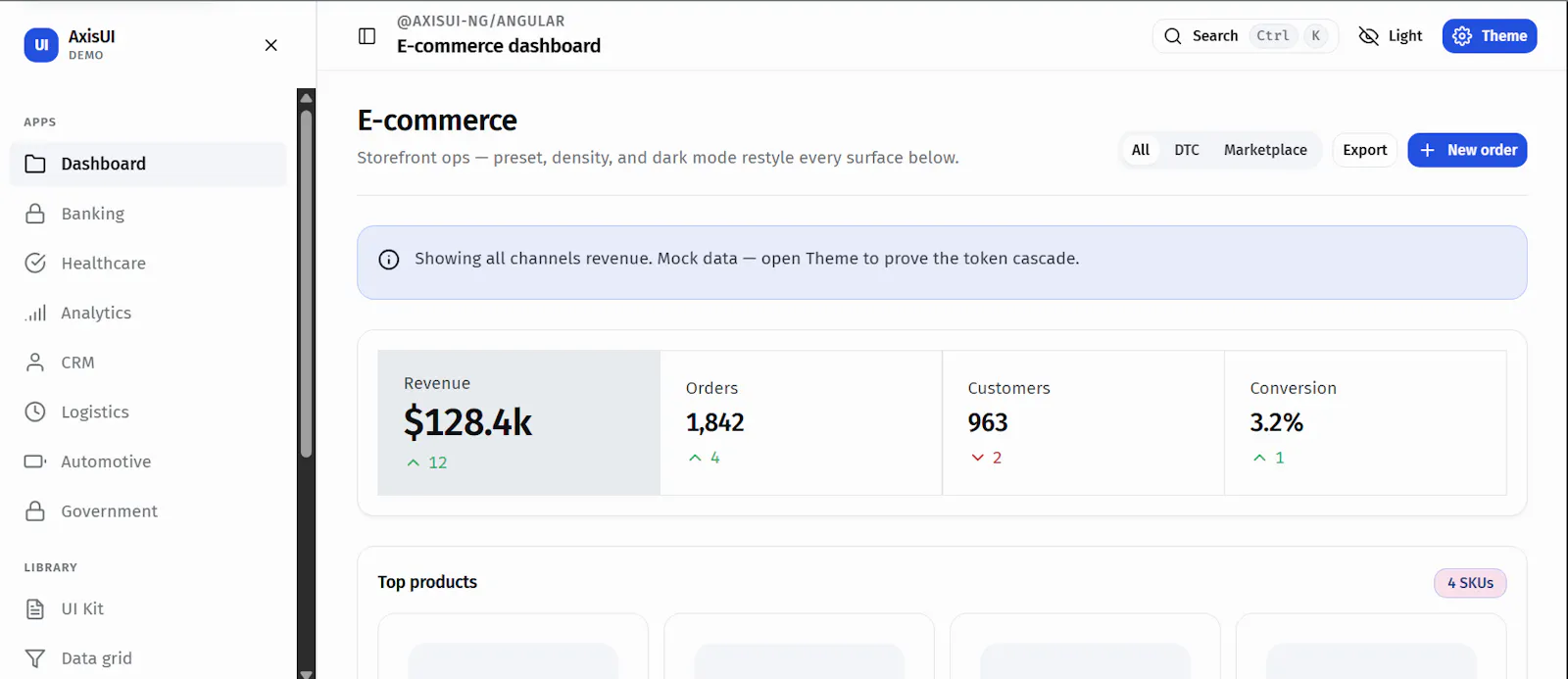Toggle the sidebar panel layout icon

pyautogui.click(x=367, y=36)
